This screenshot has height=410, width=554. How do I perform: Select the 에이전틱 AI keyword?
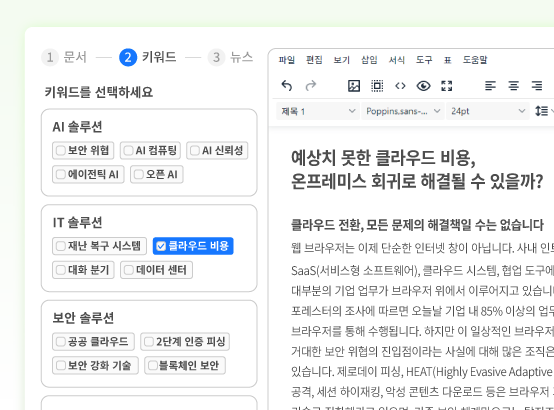(x=88, y=174)
